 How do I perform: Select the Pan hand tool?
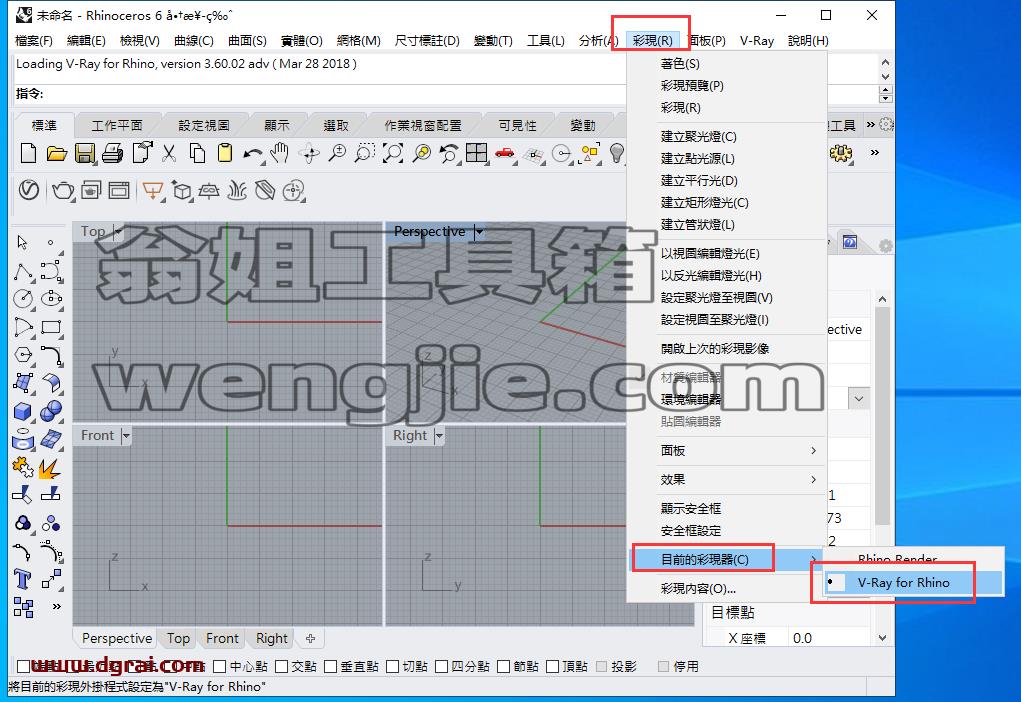(280, 154)
